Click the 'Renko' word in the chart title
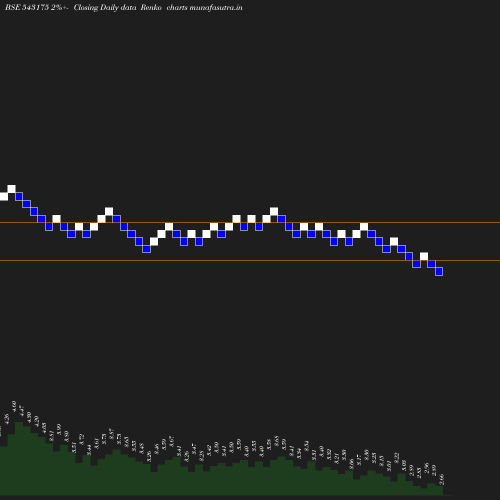 pos(151,7)
